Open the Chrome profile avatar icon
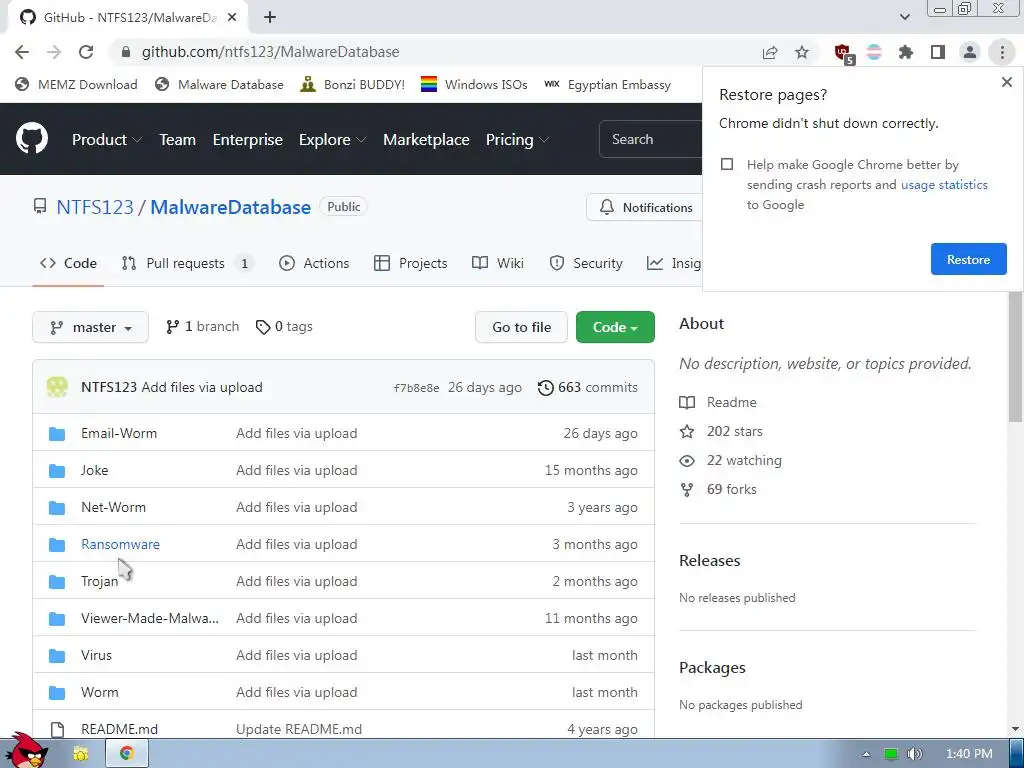 point(970,52)
